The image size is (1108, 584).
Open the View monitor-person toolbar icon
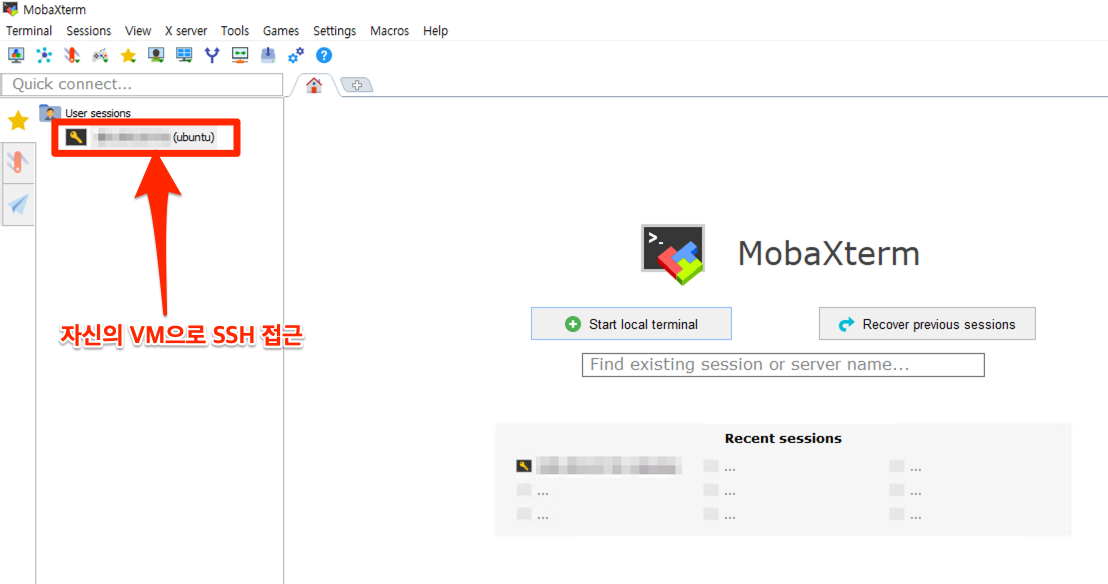[x=156, y=55]
